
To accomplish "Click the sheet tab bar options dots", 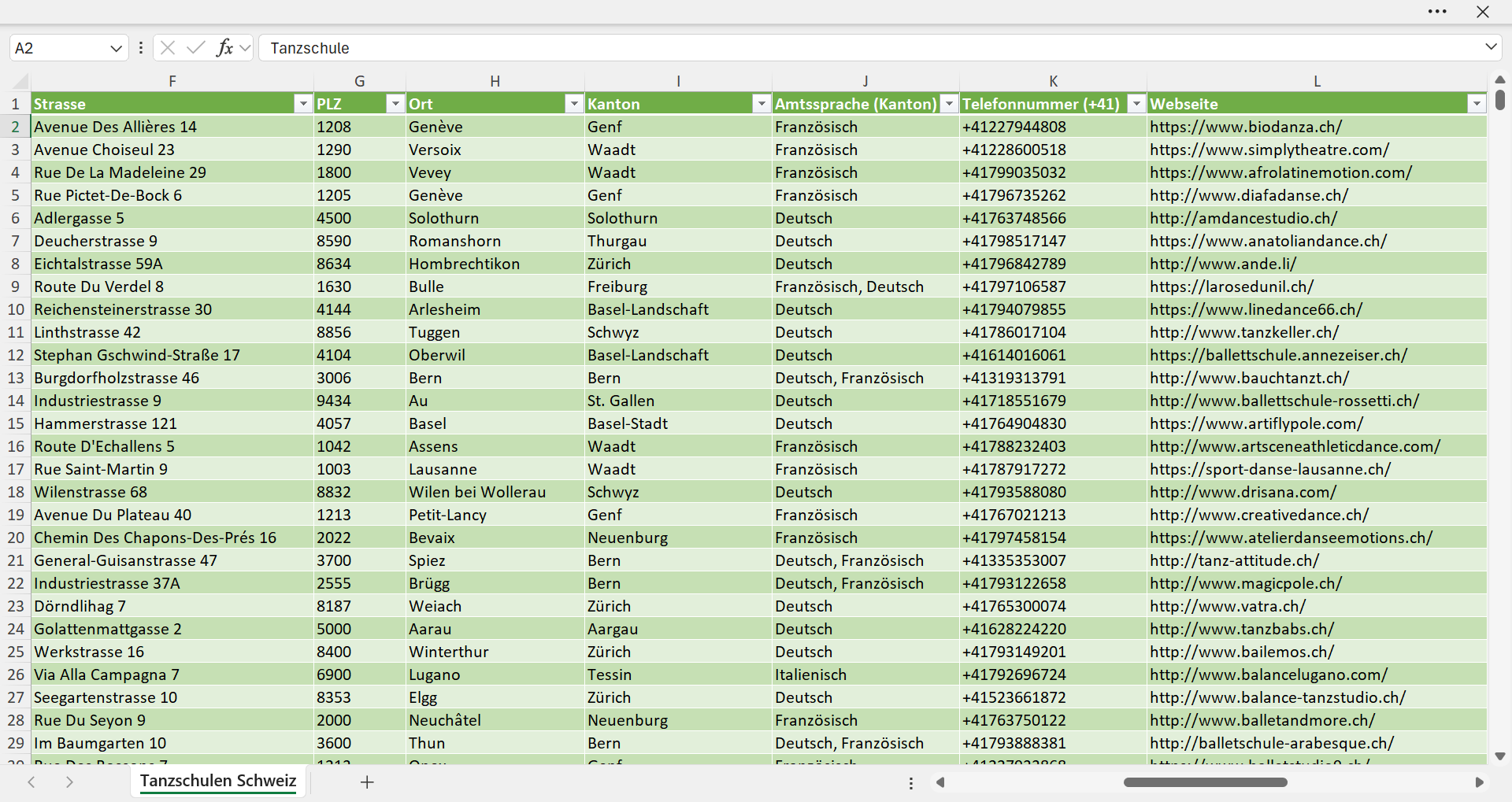I will (x=911, y=783).
